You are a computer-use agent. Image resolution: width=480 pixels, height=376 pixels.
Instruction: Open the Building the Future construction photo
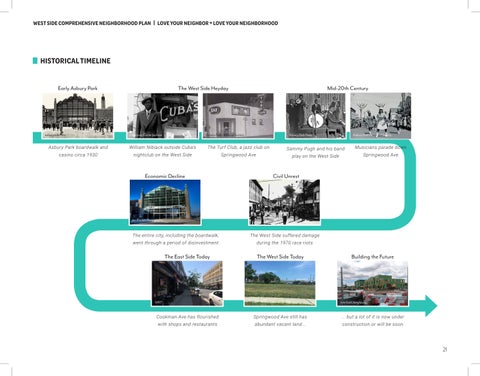click(373, 283)
